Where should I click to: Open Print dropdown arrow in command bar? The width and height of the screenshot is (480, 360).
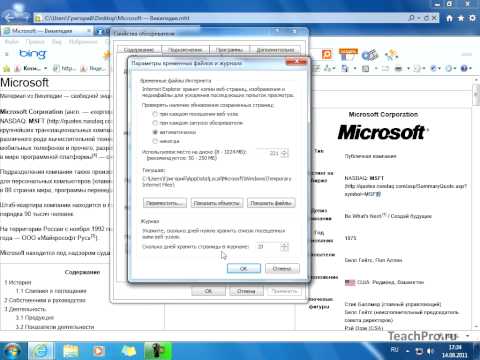point(408,68)
